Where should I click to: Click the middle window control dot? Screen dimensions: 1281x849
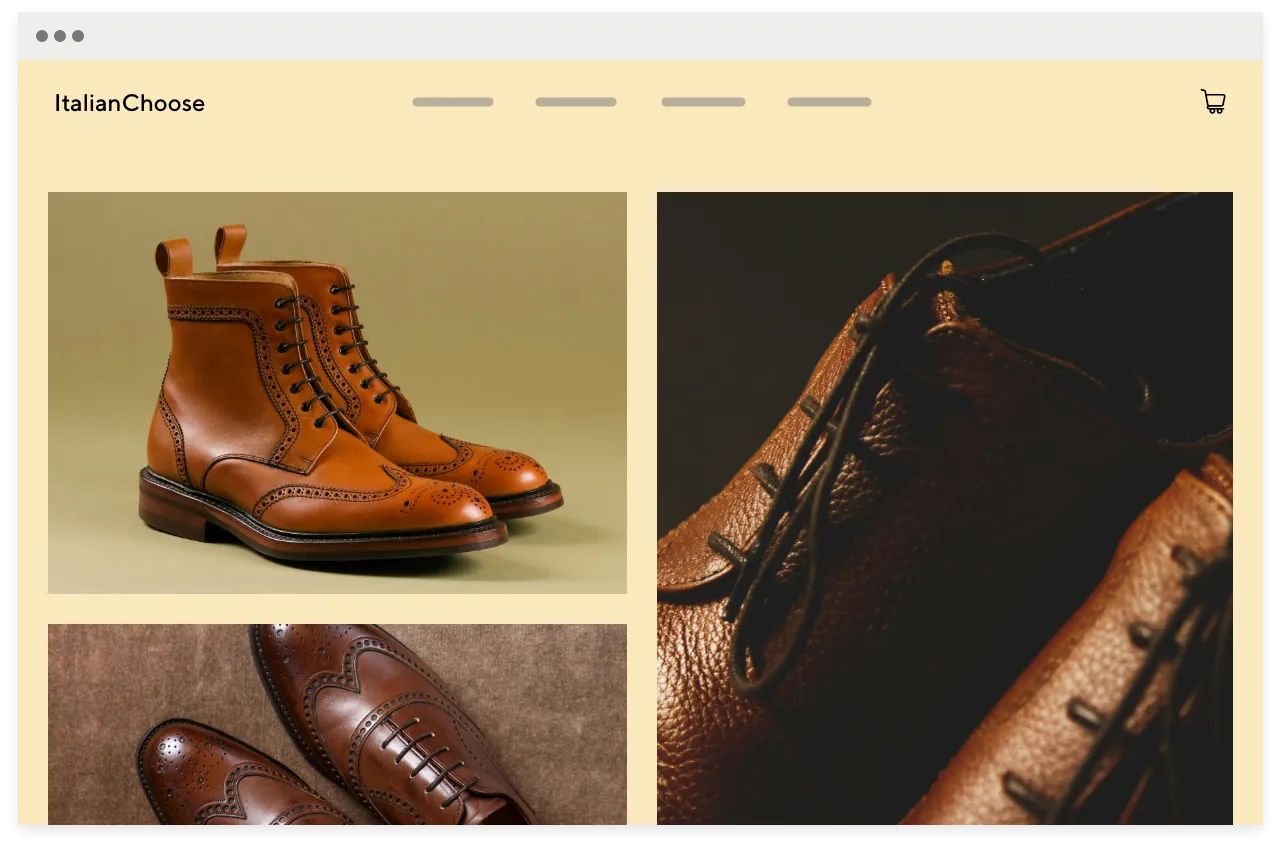point(60,35)
